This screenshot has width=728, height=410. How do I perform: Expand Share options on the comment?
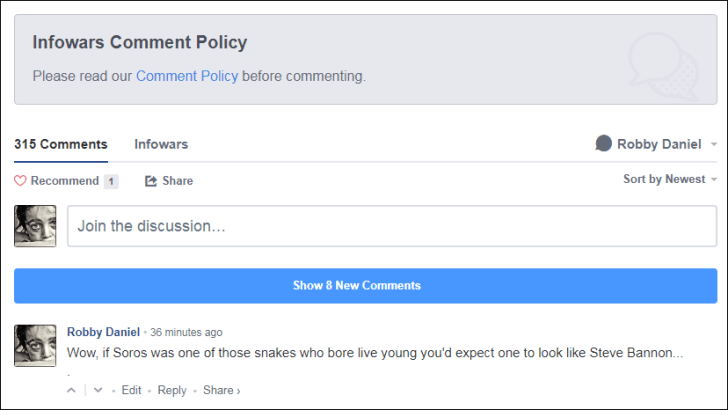tap(221, 390)
